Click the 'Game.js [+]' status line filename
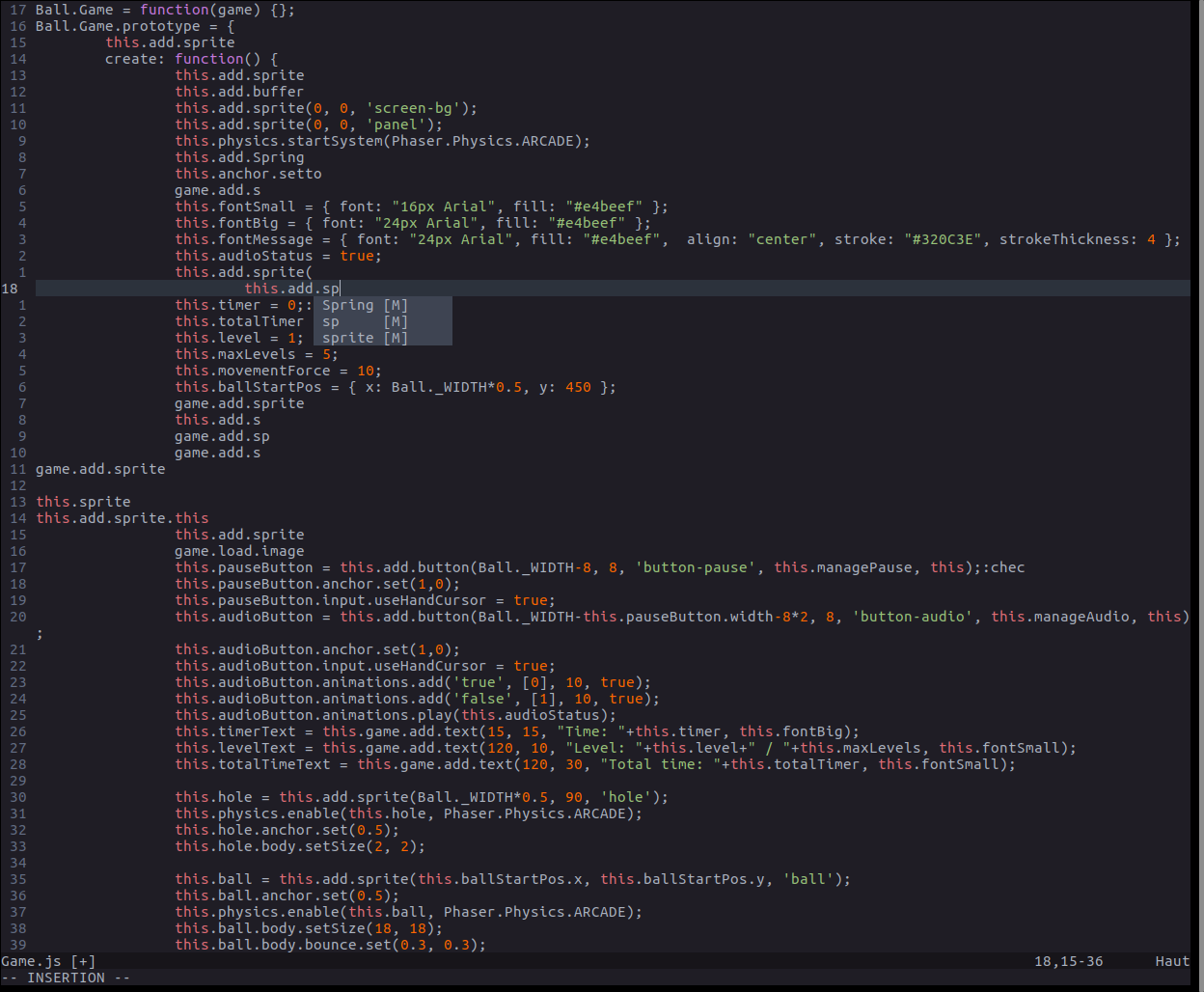 [48, 961]
